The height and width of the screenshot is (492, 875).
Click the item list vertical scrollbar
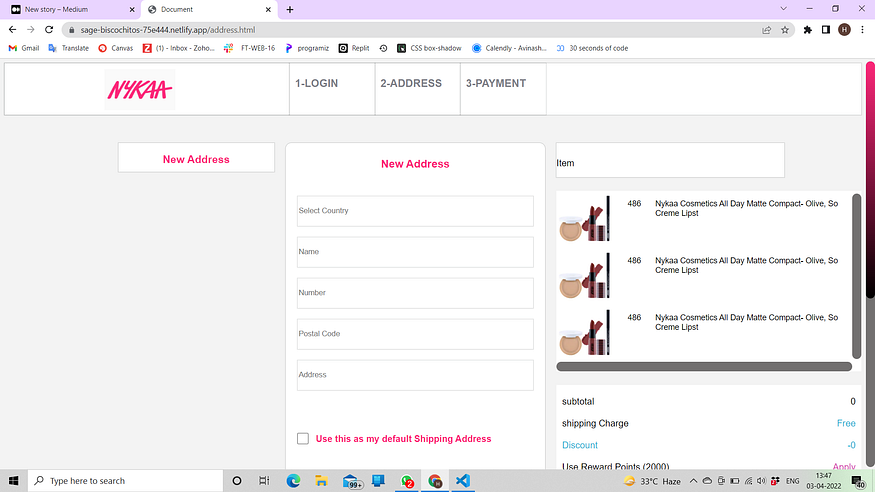tap(857, 276)
